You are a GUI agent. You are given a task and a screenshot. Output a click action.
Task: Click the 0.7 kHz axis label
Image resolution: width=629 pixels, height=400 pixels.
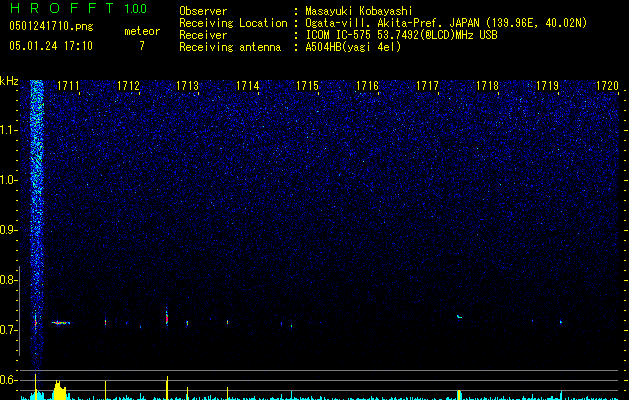[x=8, y=330]
